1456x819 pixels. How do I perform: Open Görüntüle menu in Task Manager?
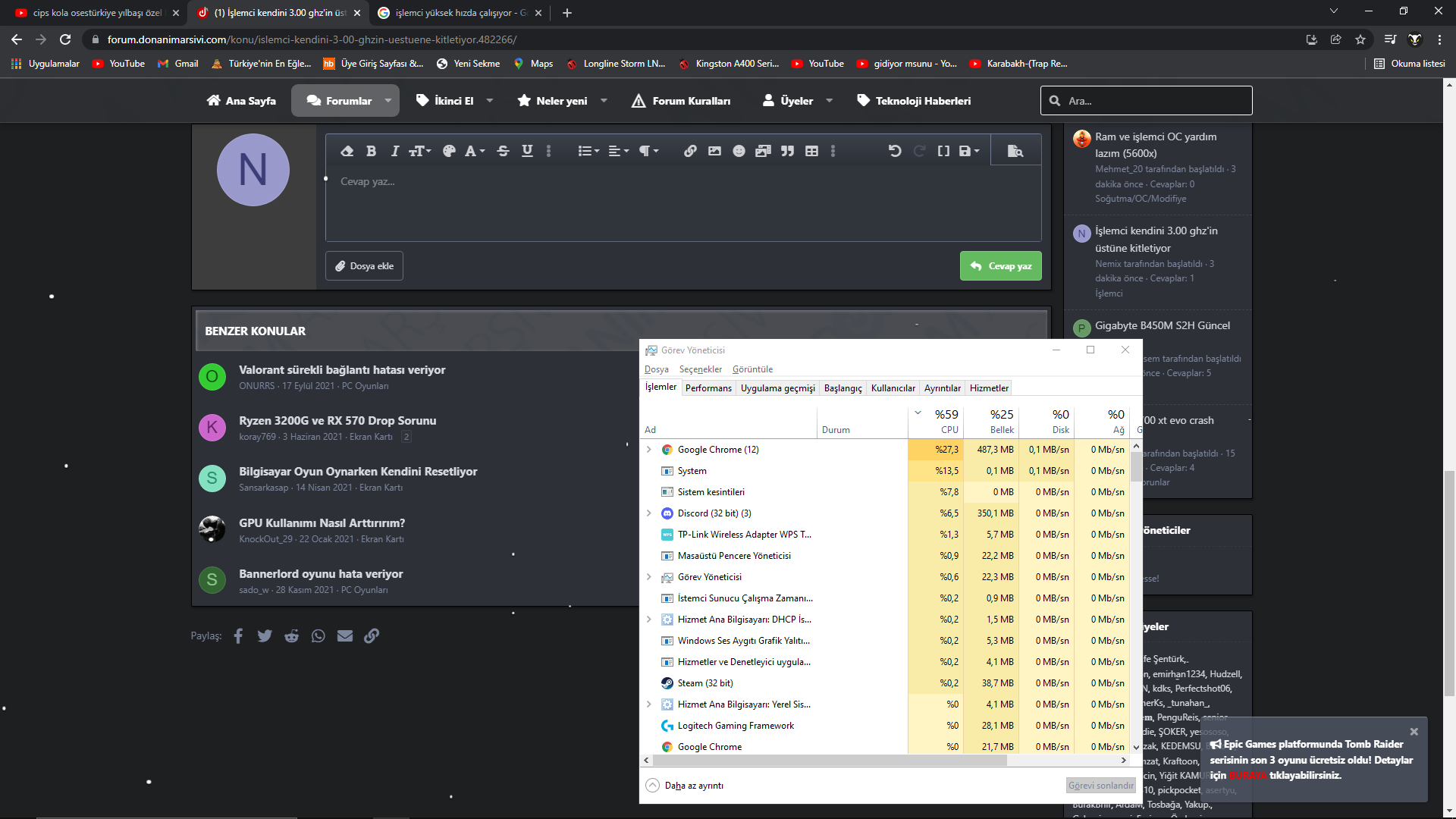tap(752, 369)
